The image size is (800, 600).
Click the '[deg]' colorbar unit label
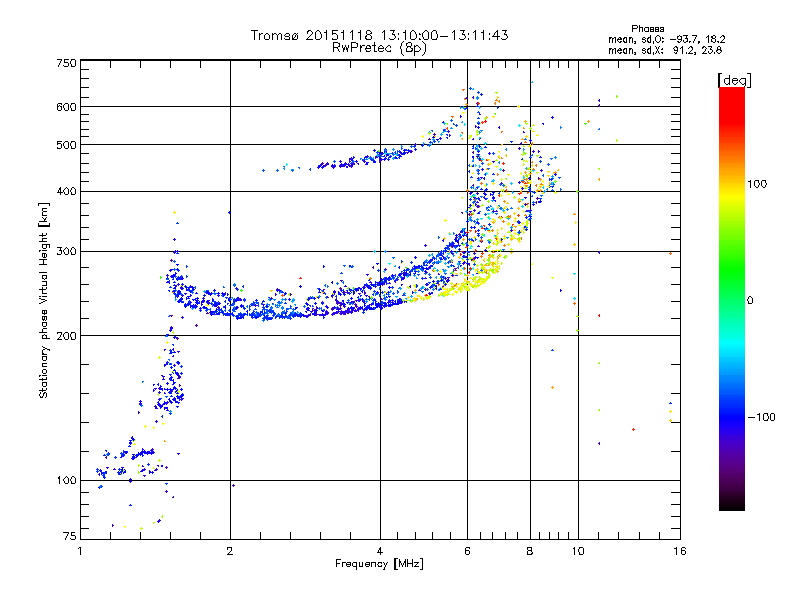[734, 80]
